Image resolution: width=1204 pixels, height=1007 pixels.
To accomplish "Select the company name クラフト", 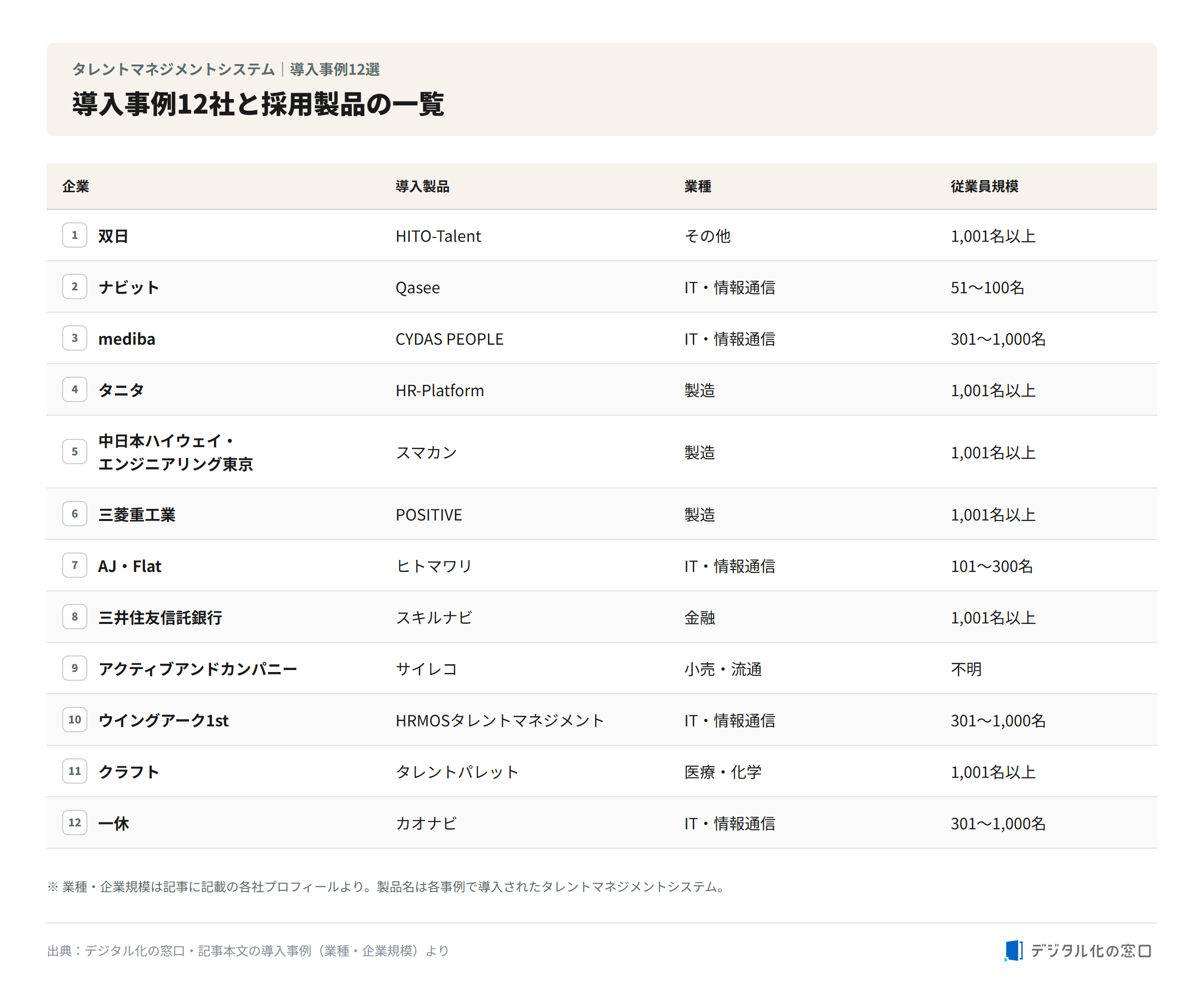I will tap(129, 772).
